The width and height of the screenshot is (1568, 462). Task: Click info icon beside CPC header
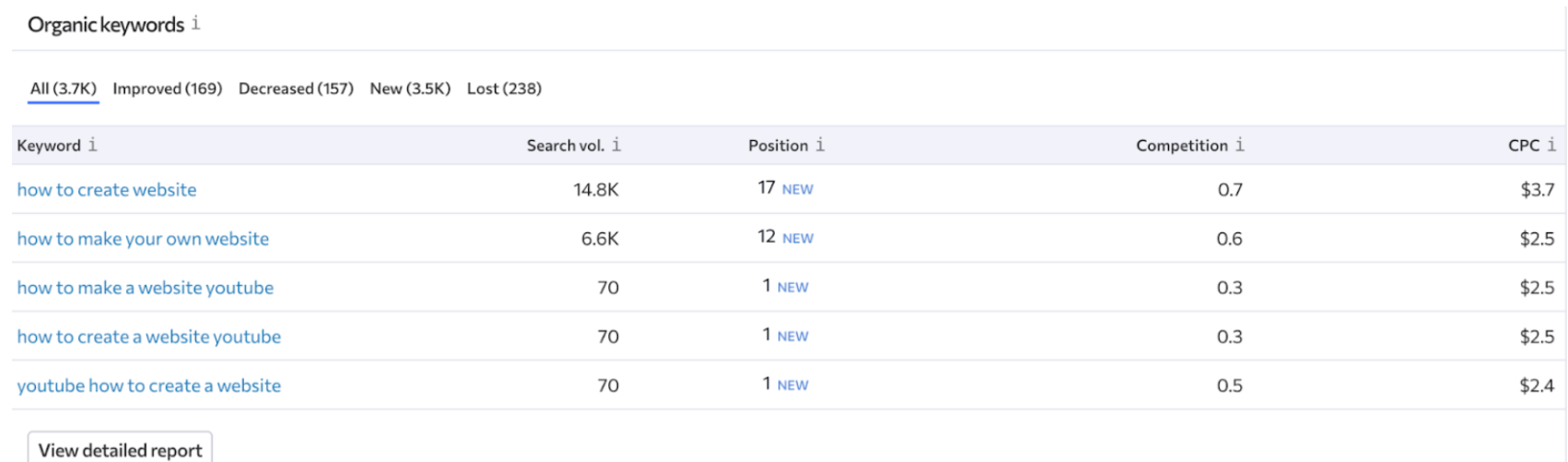pyautogui.click(x=1551, y=145)
